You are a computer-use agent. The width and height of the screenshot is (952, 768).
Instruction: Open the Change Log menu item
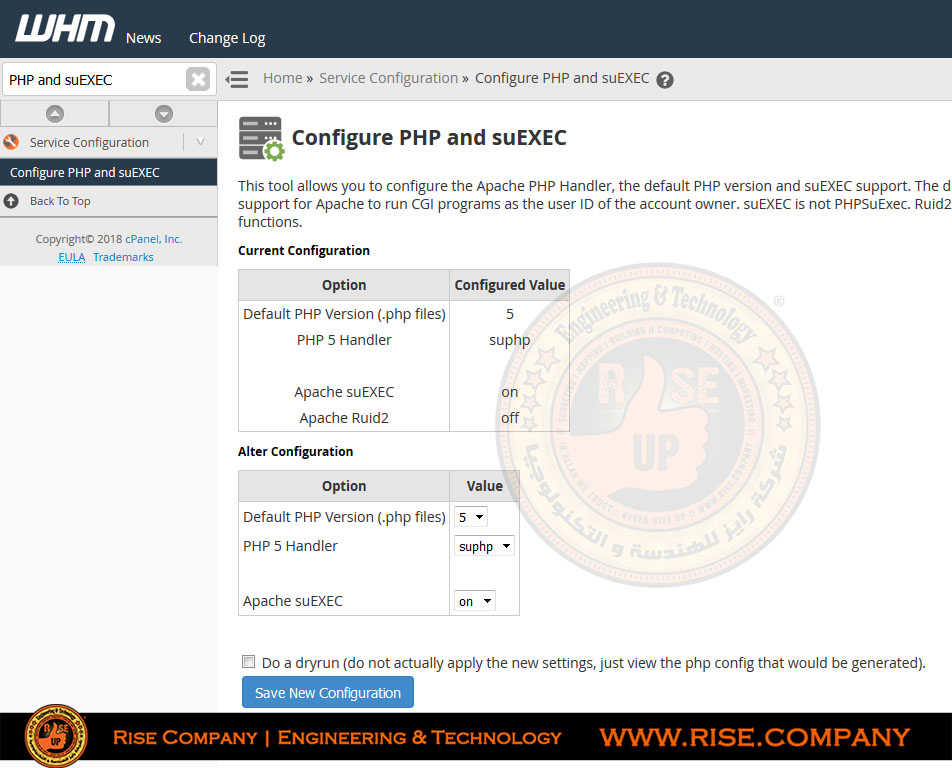[x=227, y=38]
